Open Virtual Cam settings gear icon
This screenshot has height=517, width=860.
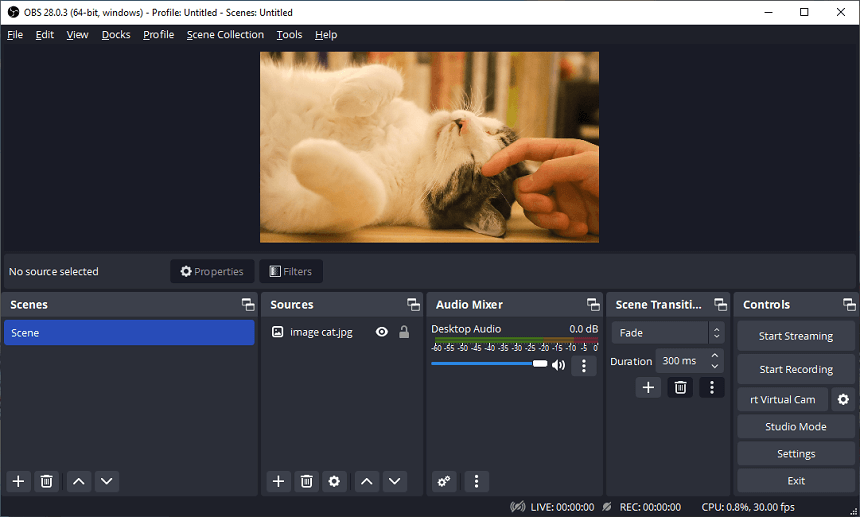click(843, 399)
